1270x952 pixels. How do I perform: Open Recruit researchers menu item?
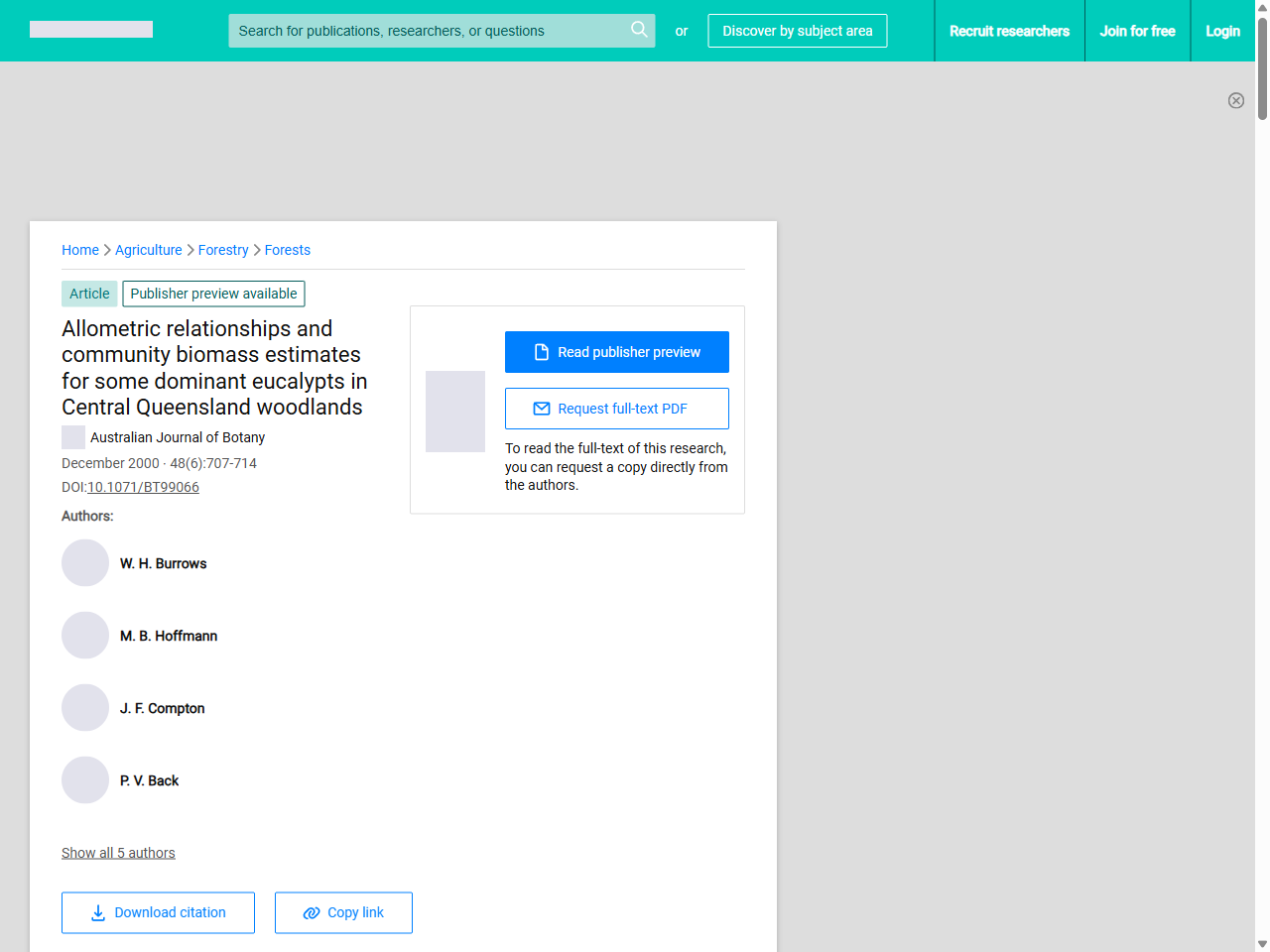pyautogui.click(x=1009, y=31)
